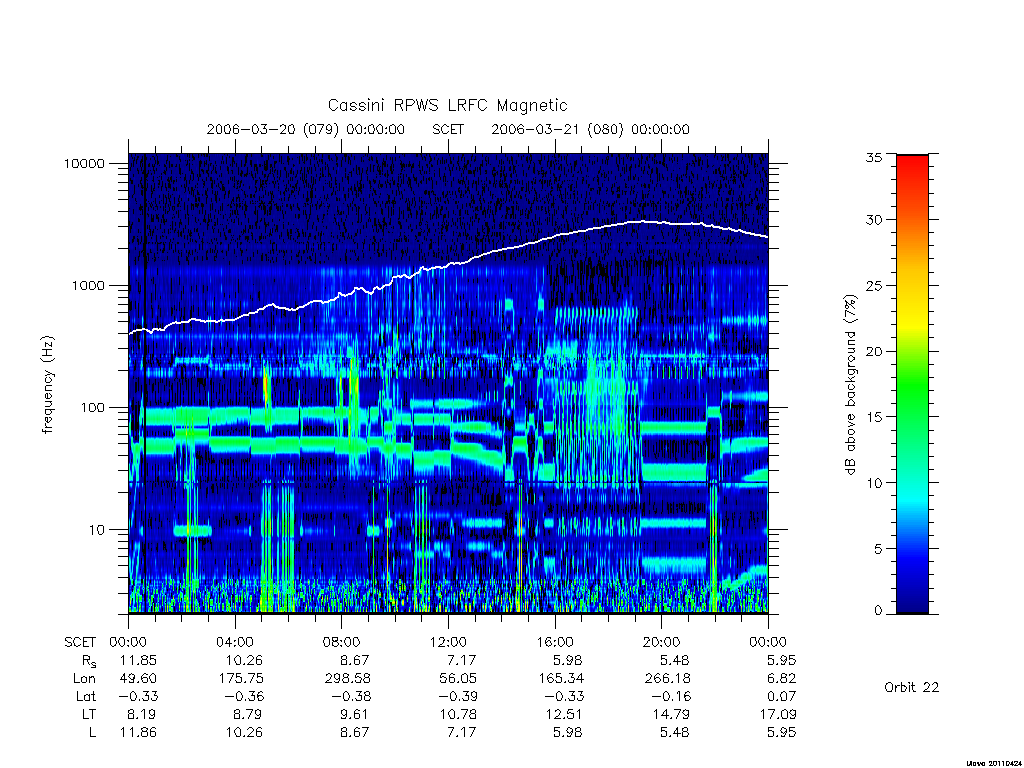Click the 08:00 time tick label
1024x768 pixels.
(x=342, y=642)
